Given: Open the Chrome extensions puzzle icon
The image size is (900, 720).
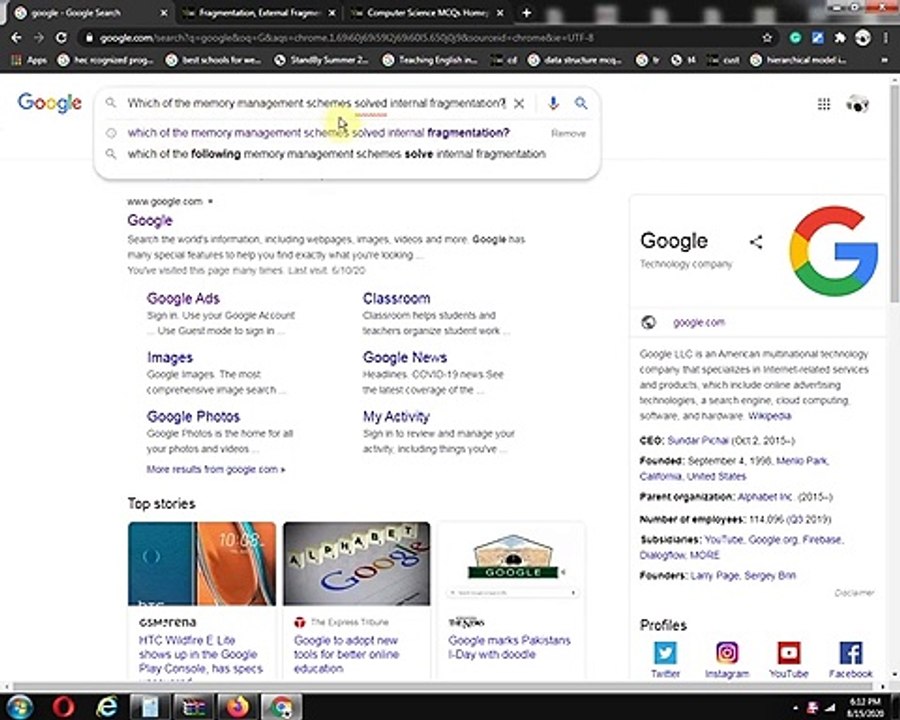Looking at the screenshot, I should point(840,38).
